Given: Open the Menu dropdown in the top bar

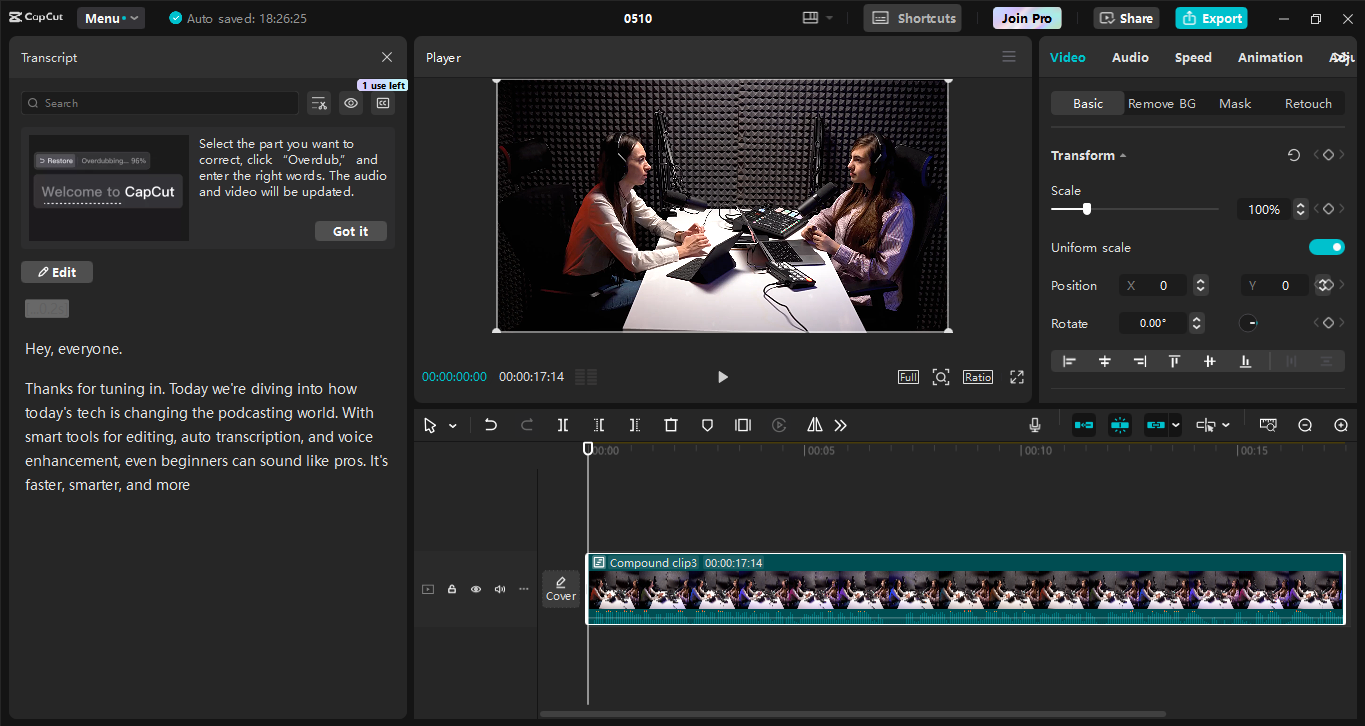Looking at the screenshot, I should click(110, 17).
